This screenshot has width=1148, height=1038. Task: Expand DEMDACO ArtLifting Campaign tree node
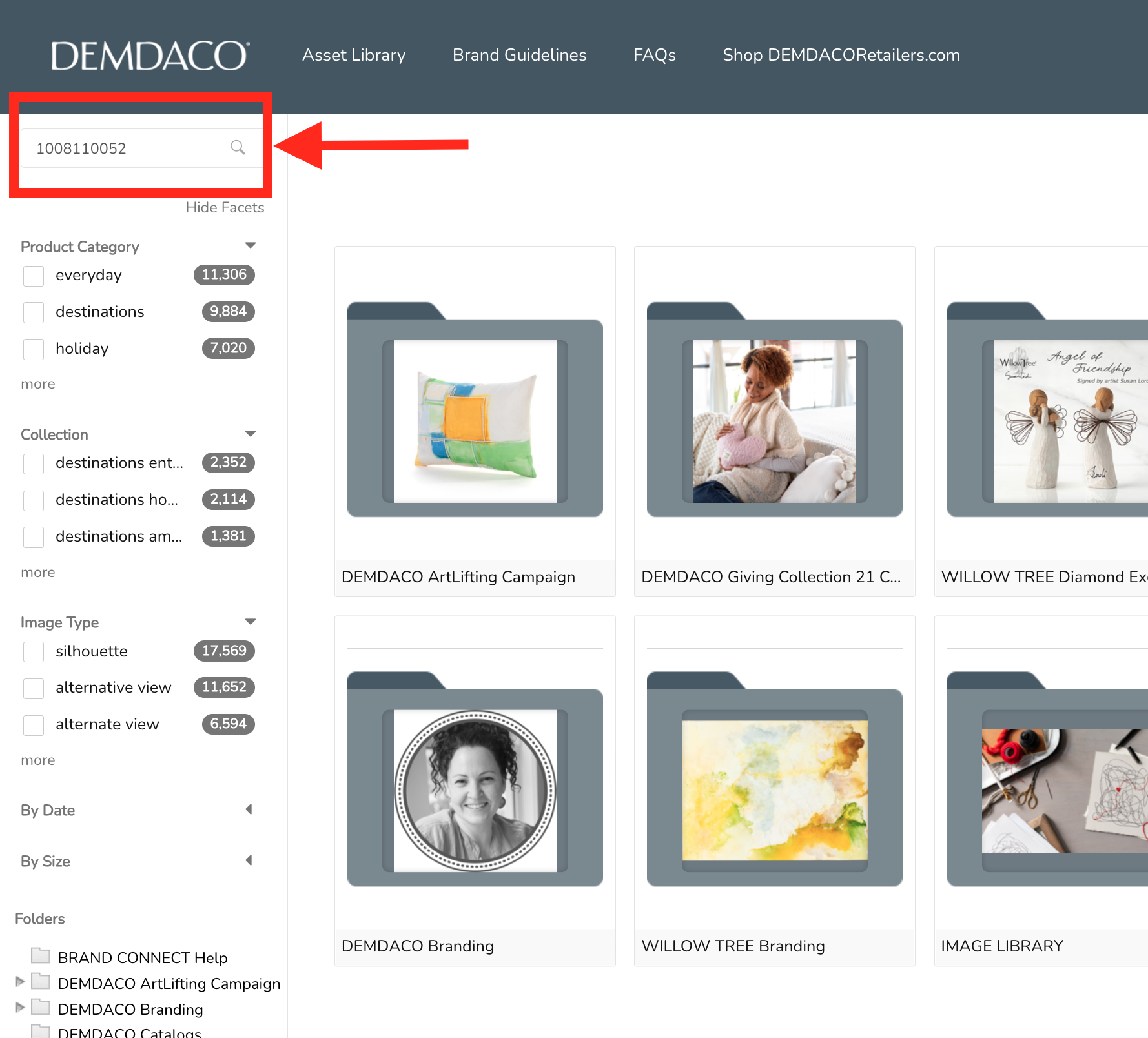click(20, 981)
